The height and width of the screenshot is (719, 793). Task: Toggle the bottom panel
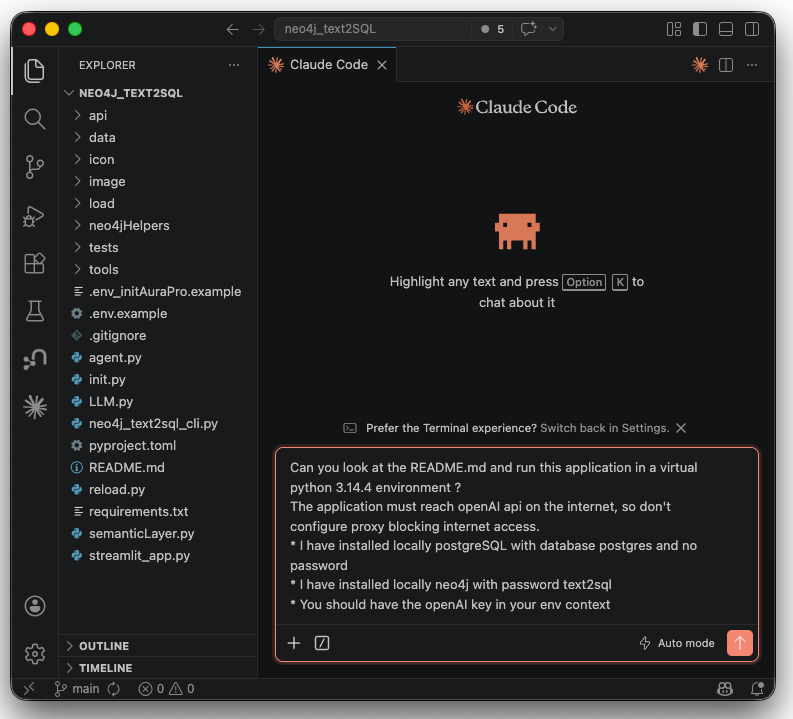(x=726, y=29)
